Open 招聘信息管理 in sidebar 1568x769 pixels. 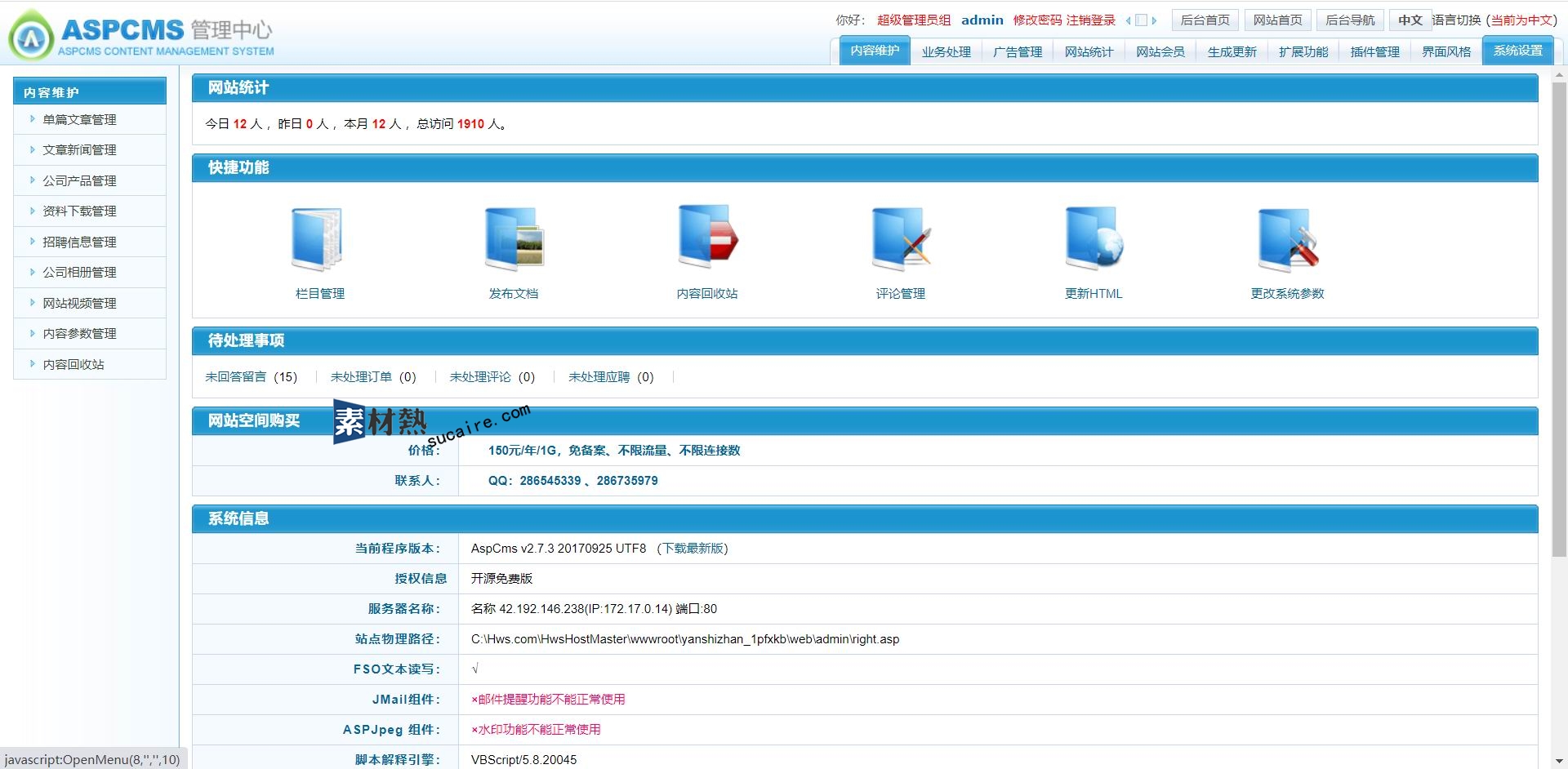tap(79, 242)
